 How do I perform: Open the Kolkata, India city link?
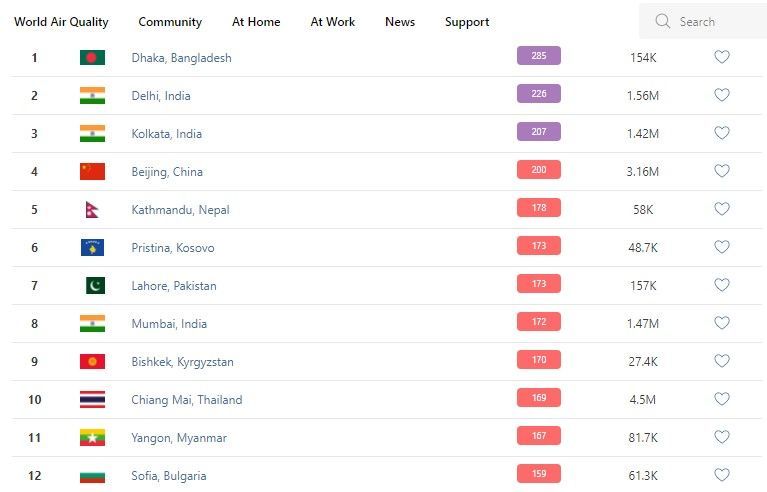click(166, 134)
